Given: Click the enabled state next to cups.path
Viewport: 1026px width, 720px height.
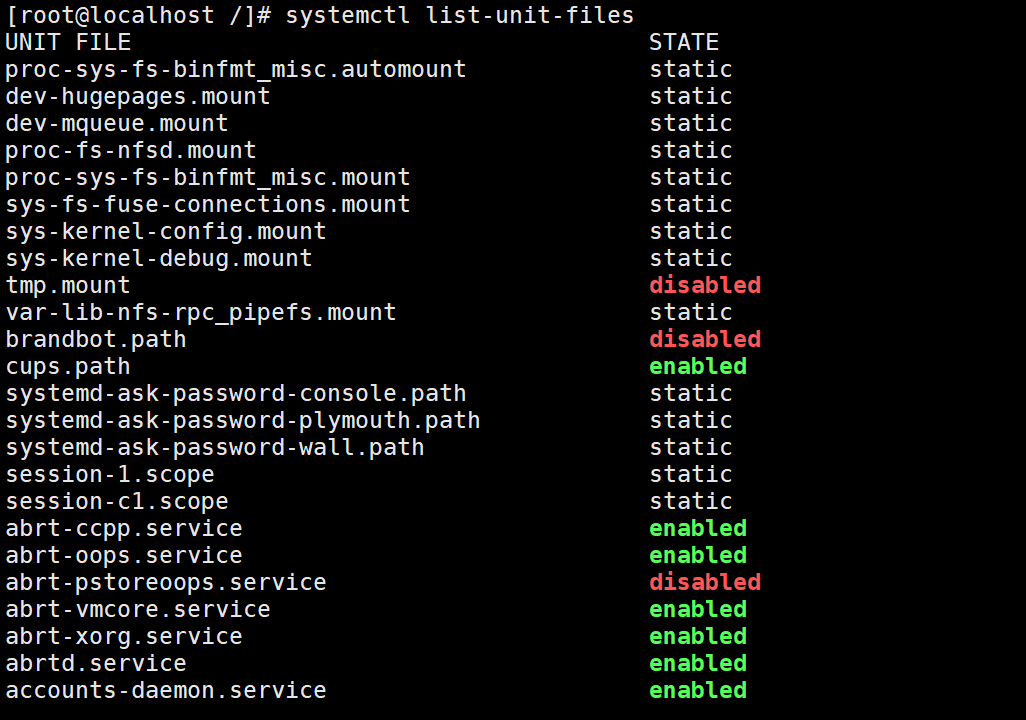Looking at the screenshot, I should coord(698,366).
